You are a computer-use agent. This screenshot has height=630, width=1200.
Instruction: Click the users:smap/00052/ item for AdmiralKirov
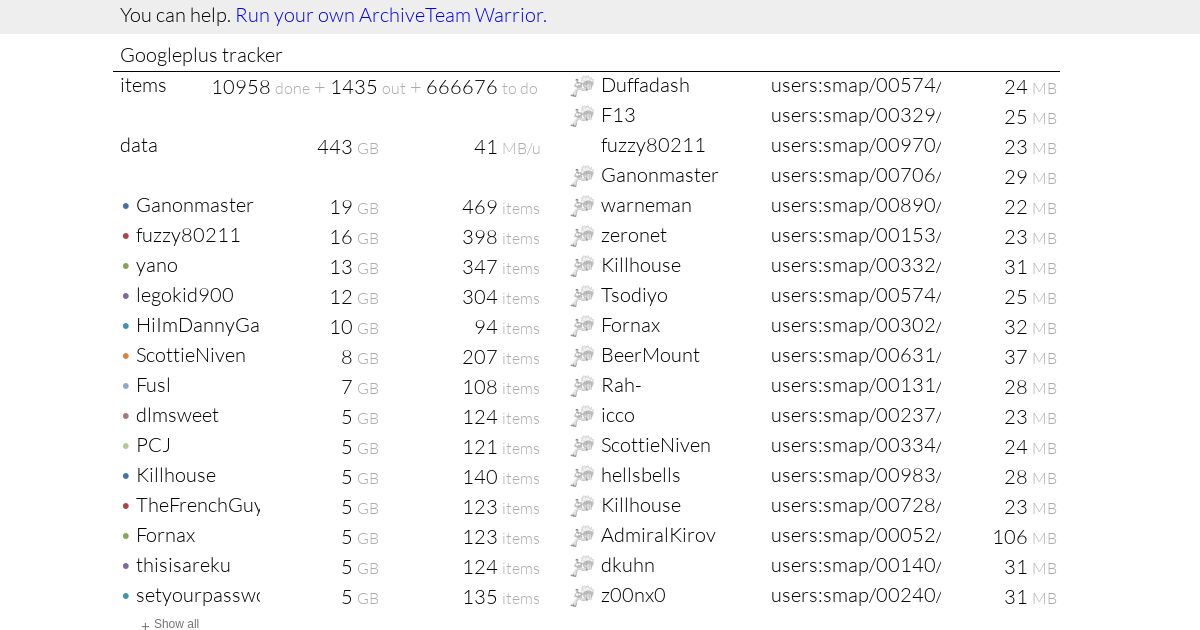click(856, 535)
